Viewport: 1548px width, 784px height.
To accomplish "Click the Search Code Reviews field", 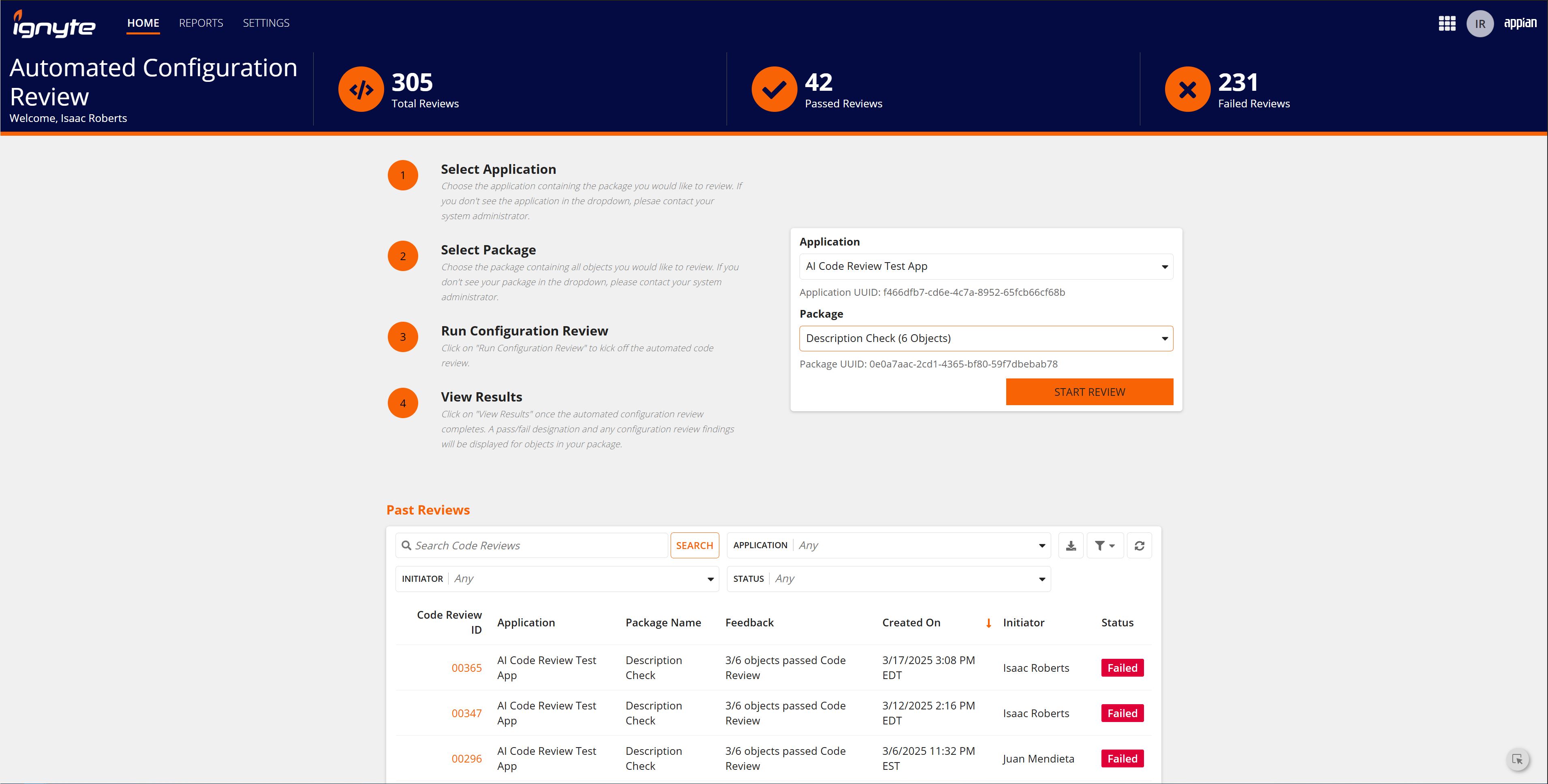I will click(532, 545).
